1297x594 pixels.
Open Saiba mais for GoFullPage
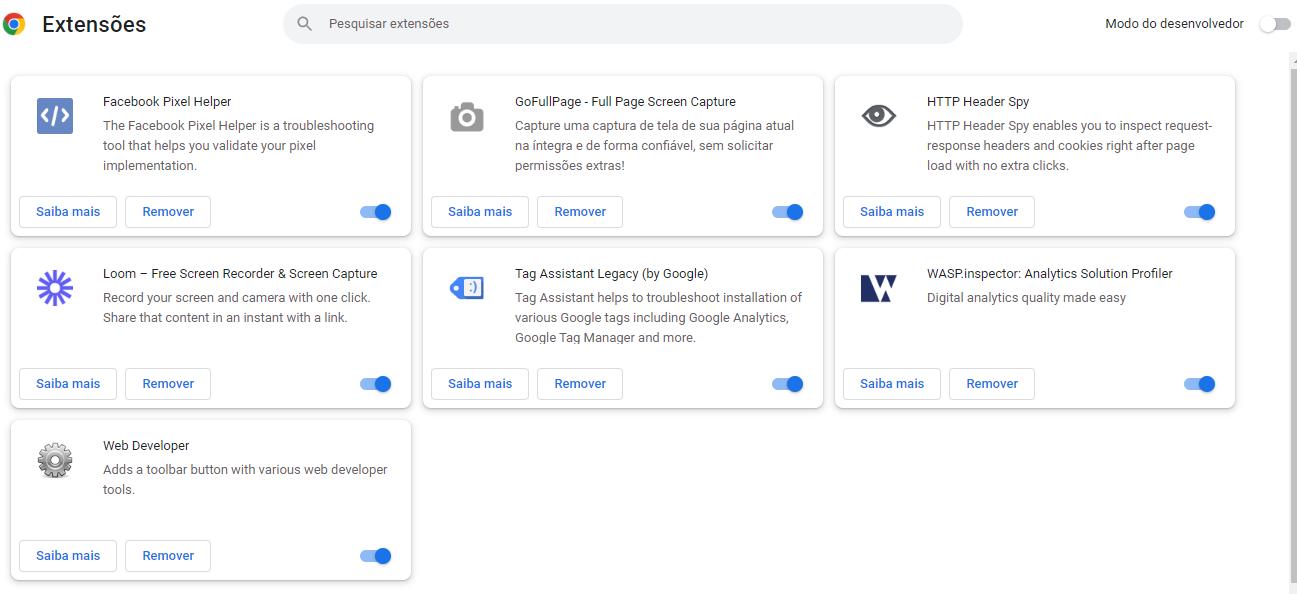click(x=480, y=212)
